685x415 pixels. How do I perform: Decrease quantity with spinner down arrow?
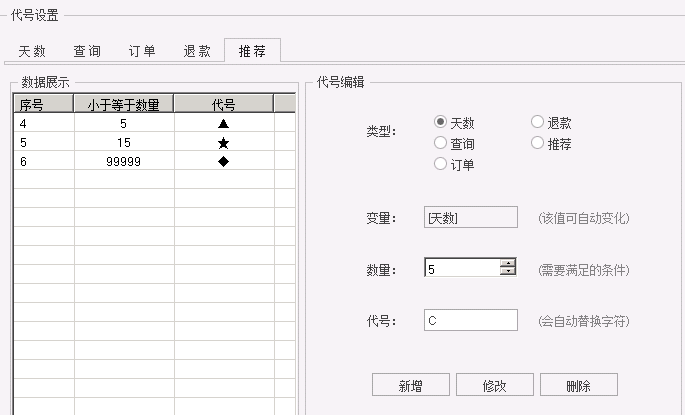(x=508, y=271)
